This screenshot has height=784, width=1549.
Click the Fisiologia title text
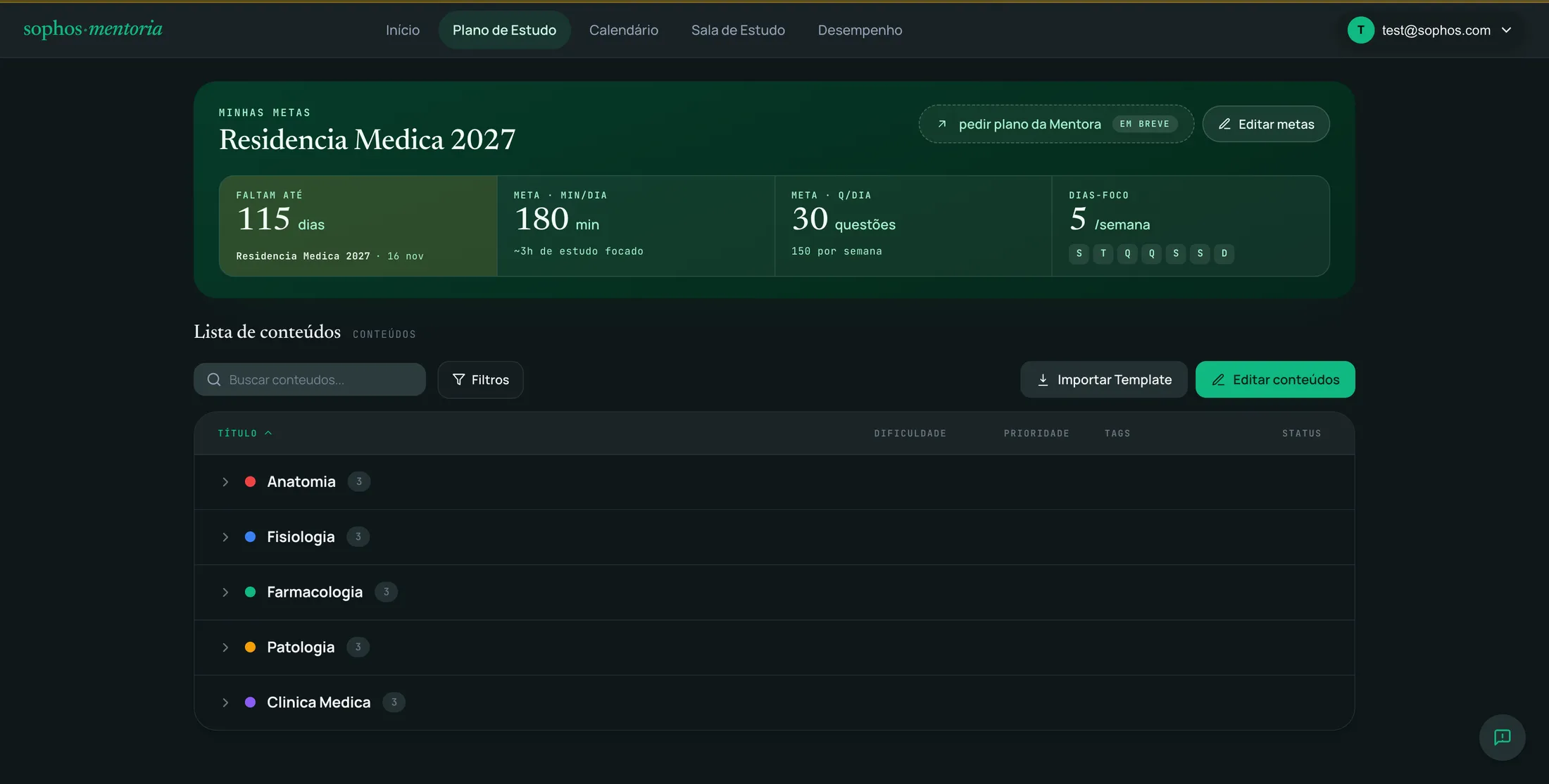pyautogui.click(x=301, y=537)
